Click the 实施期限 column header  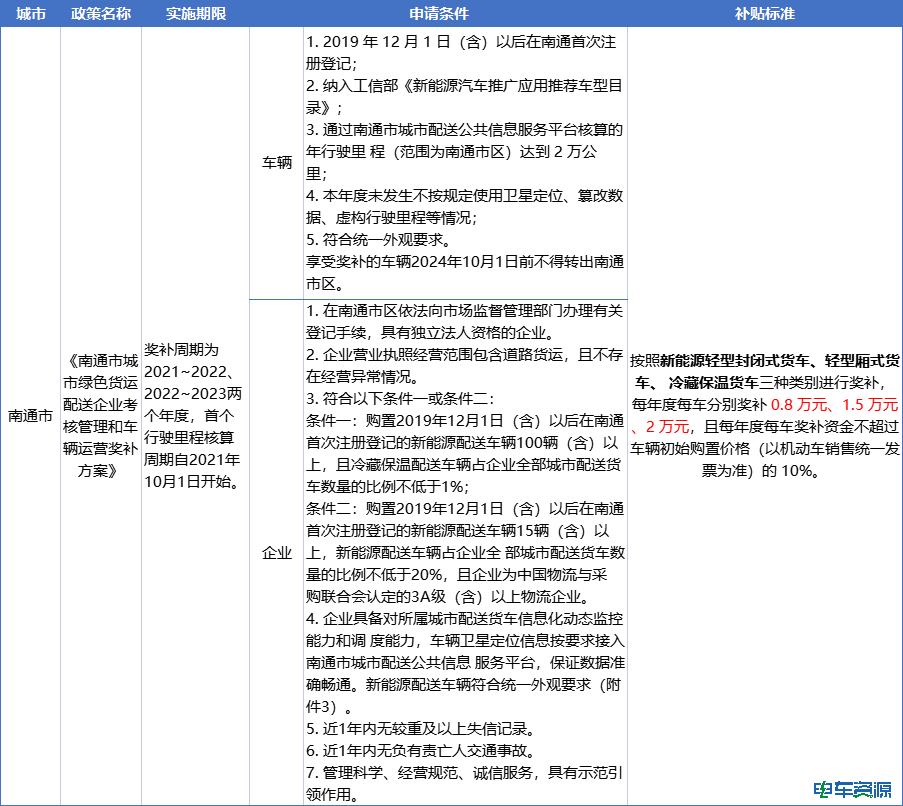pyautogui.click(x=195, y=14)
